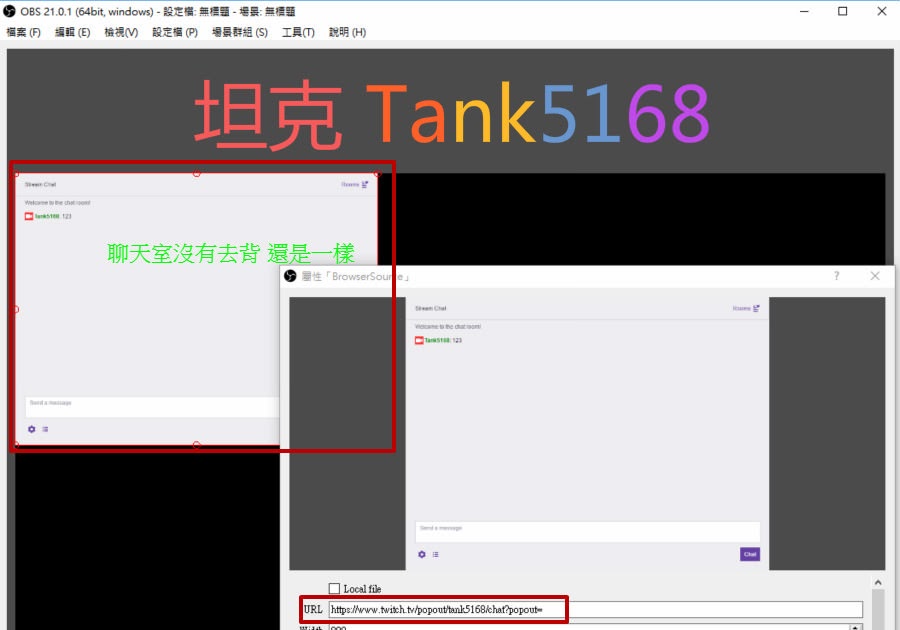Close the BrowserSource properties dialog

875,276
